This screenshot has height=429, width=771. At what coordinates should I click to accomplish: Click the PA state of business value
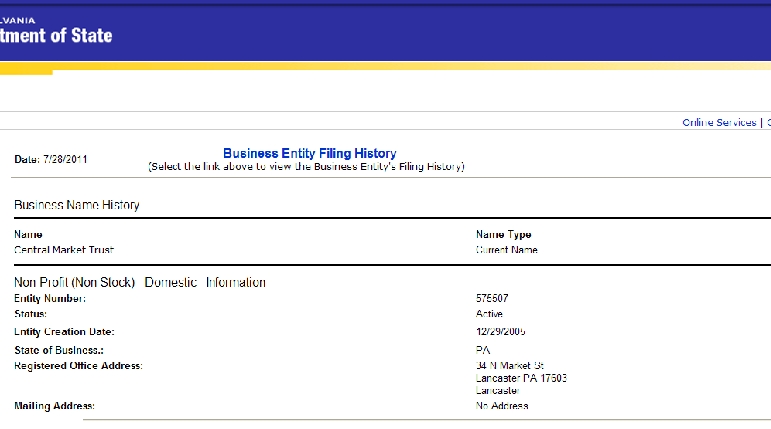483,350
